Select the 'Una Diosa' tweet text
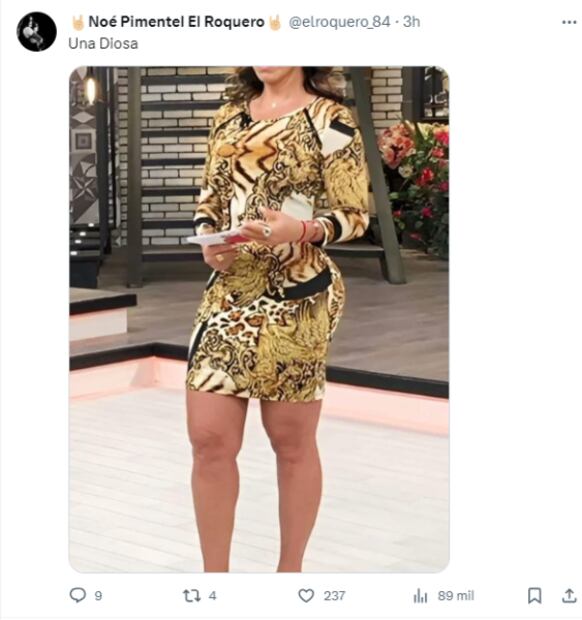 tap(103, 43)
